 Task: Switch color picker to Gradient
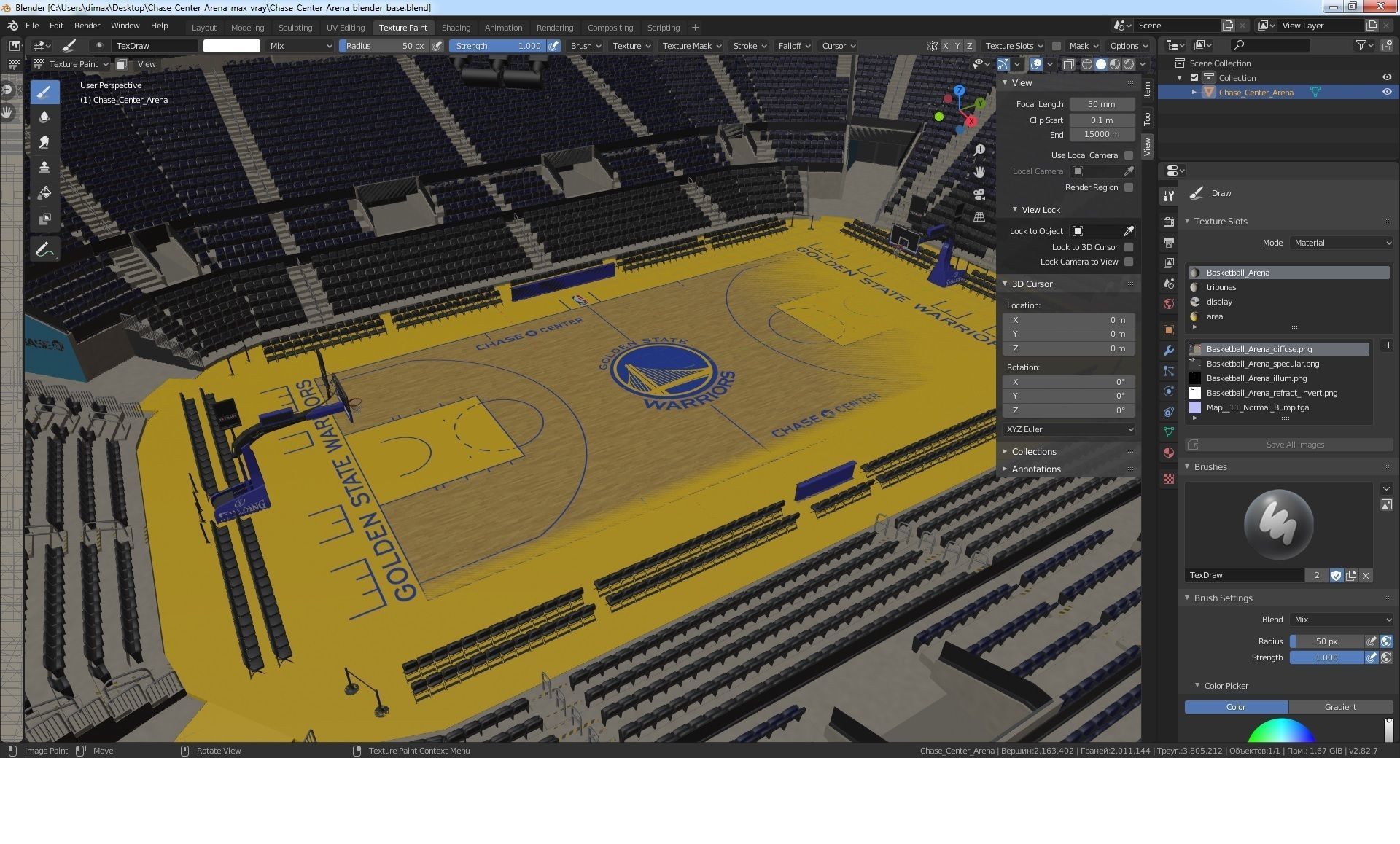click(x=1339, y=707)
